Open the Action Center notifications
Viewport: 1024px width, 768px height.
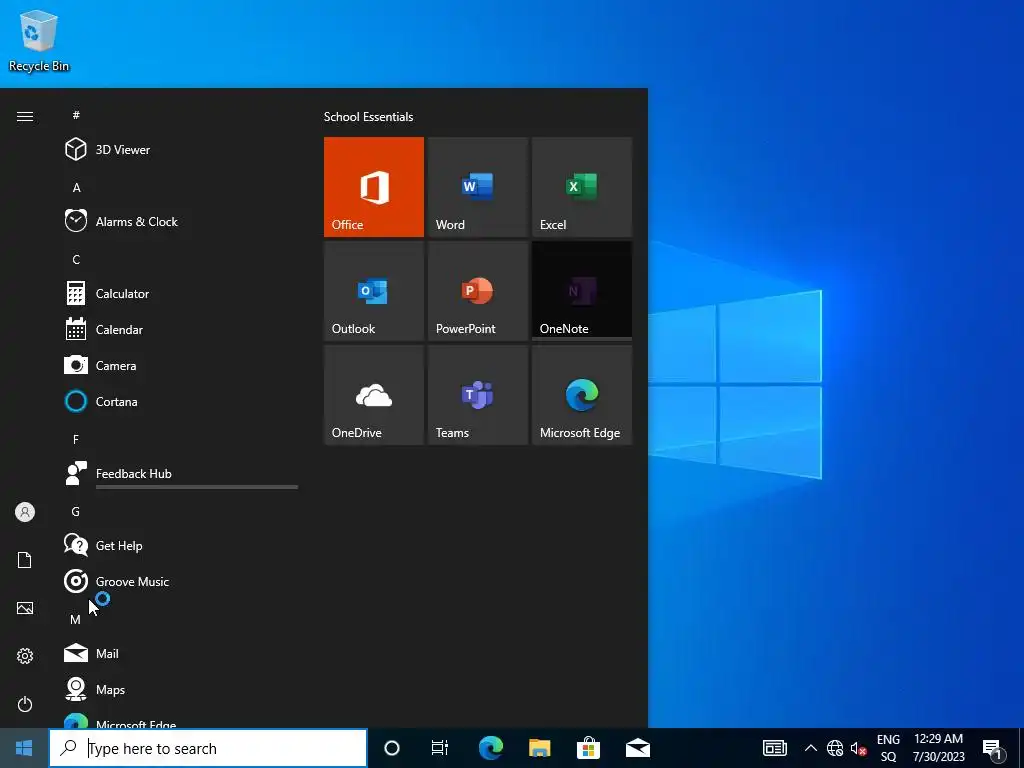(x=993, y=749)
